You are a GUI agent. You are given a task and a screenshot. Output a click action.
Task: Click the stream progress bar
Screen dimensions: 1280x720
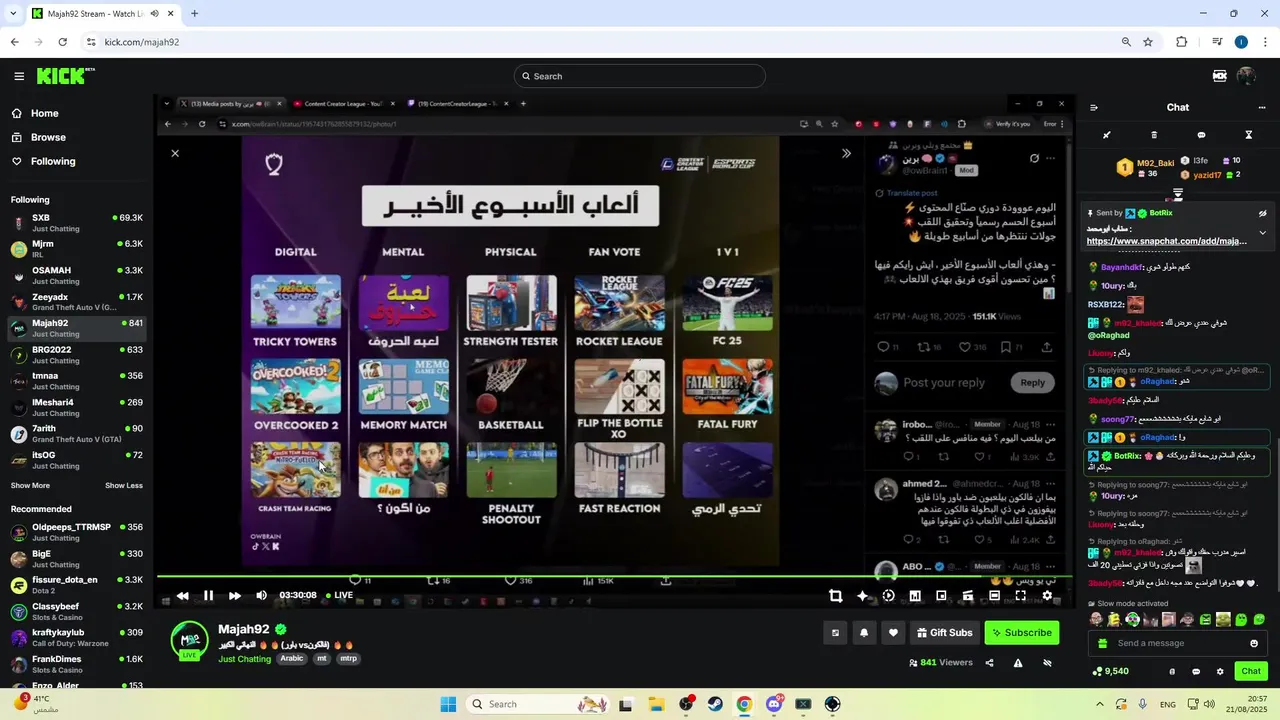pos(615,576)
